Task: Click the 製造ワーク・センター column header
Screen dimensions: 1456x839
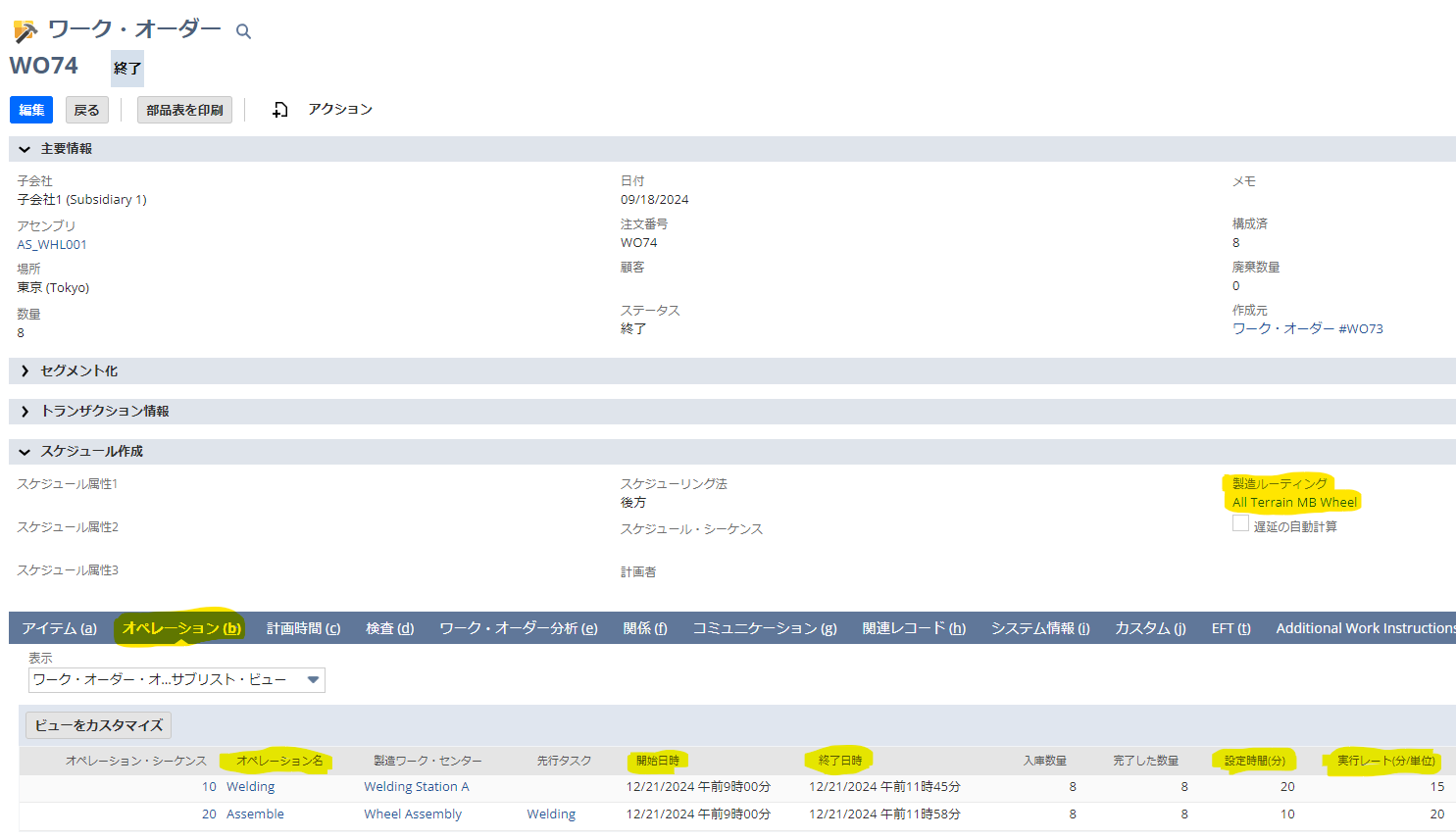Action: [427, 761]
